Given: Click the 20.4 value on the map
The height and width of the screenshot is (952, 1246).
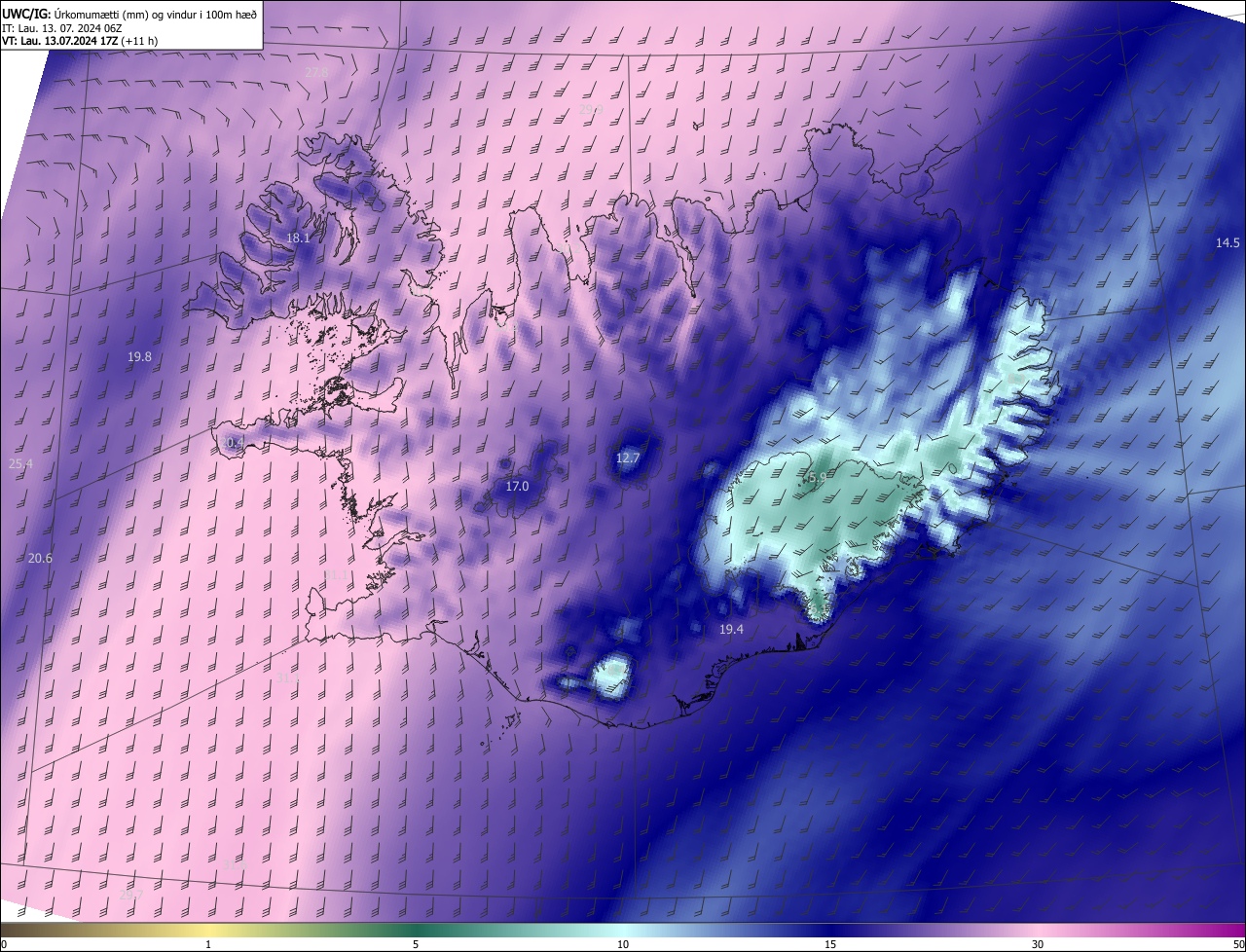Looking at the screenshot, I should tap(231, 443).
